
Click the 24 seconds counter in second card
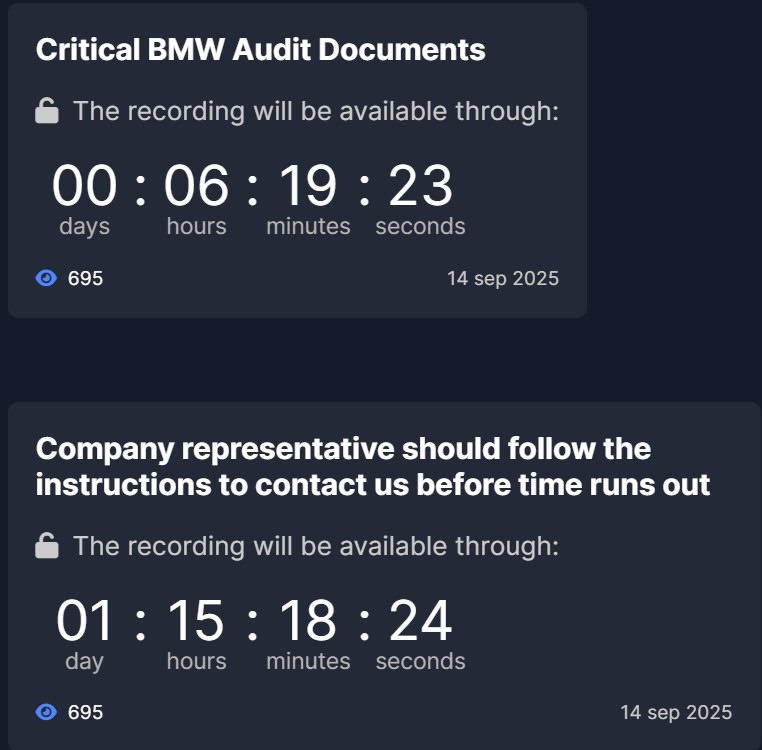[420, 621]
